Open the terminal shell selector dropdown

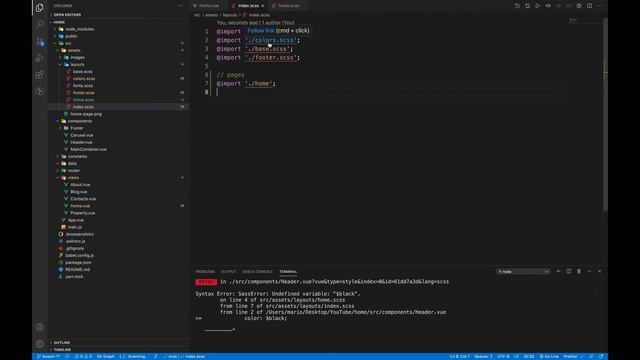(x=523, y=271)
